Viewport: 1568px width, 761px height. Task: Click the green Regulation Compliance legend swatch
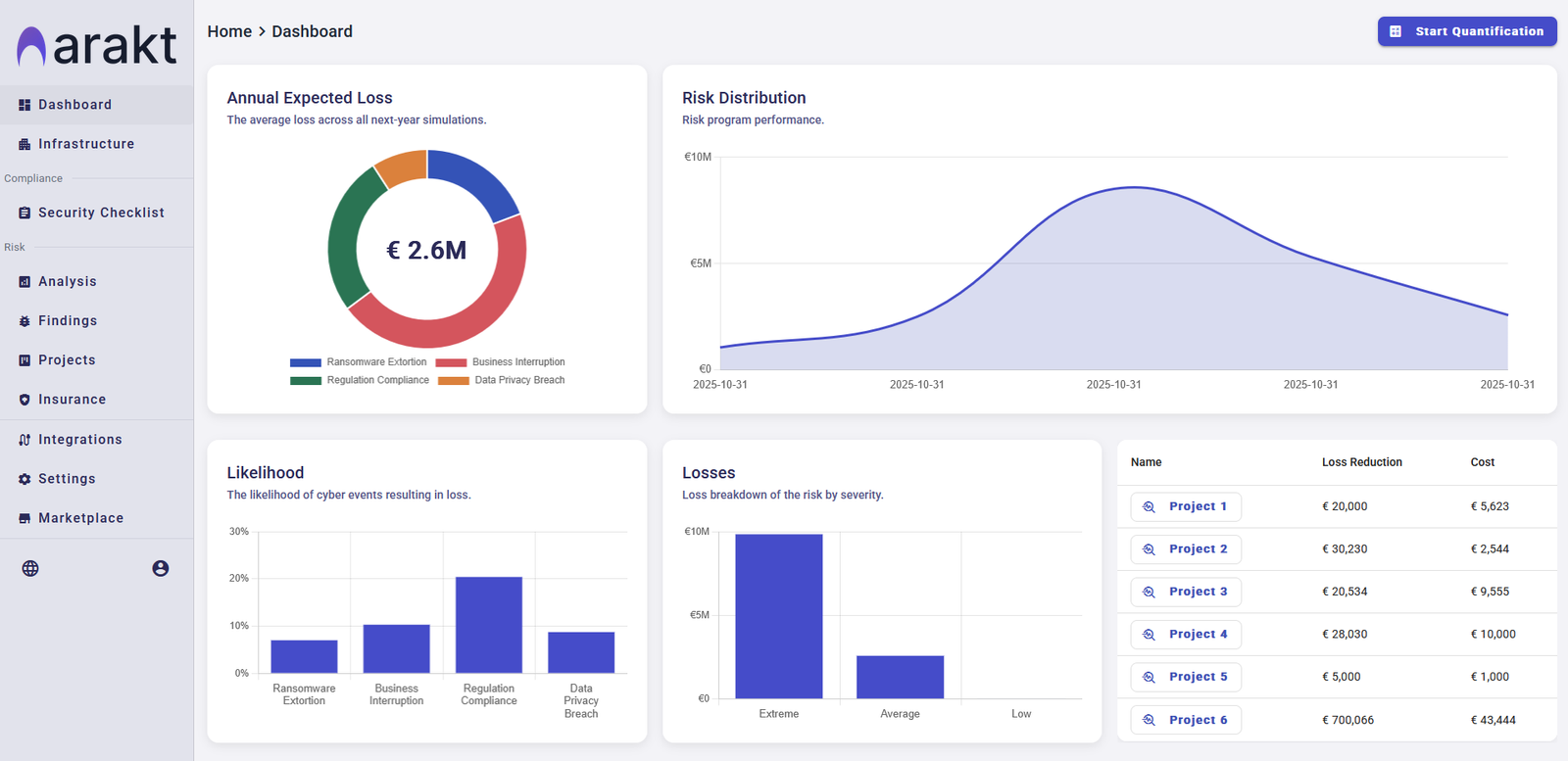pos(306,380)
